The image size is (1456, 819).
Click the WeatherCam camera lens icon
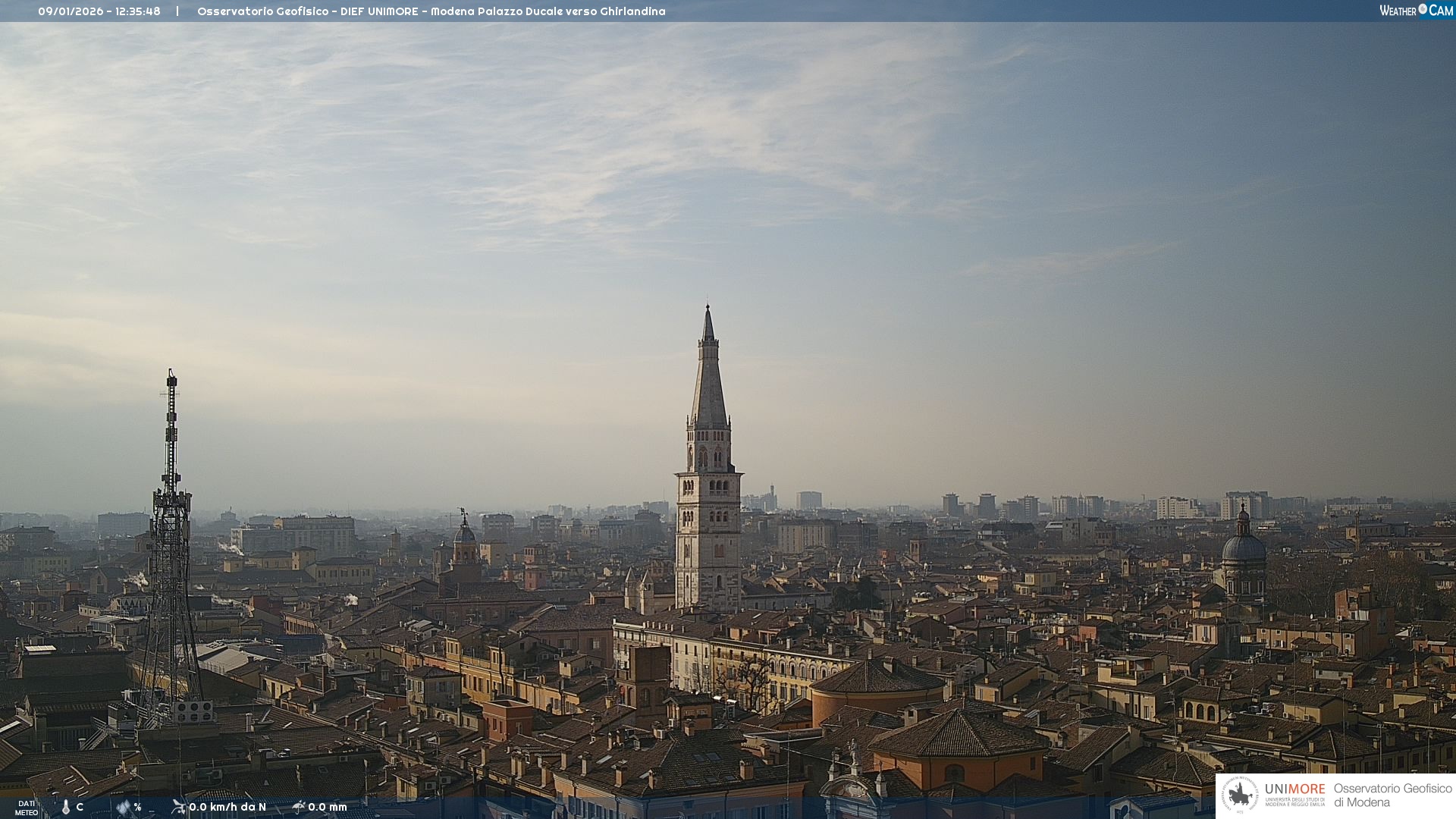pos(1423,9)
